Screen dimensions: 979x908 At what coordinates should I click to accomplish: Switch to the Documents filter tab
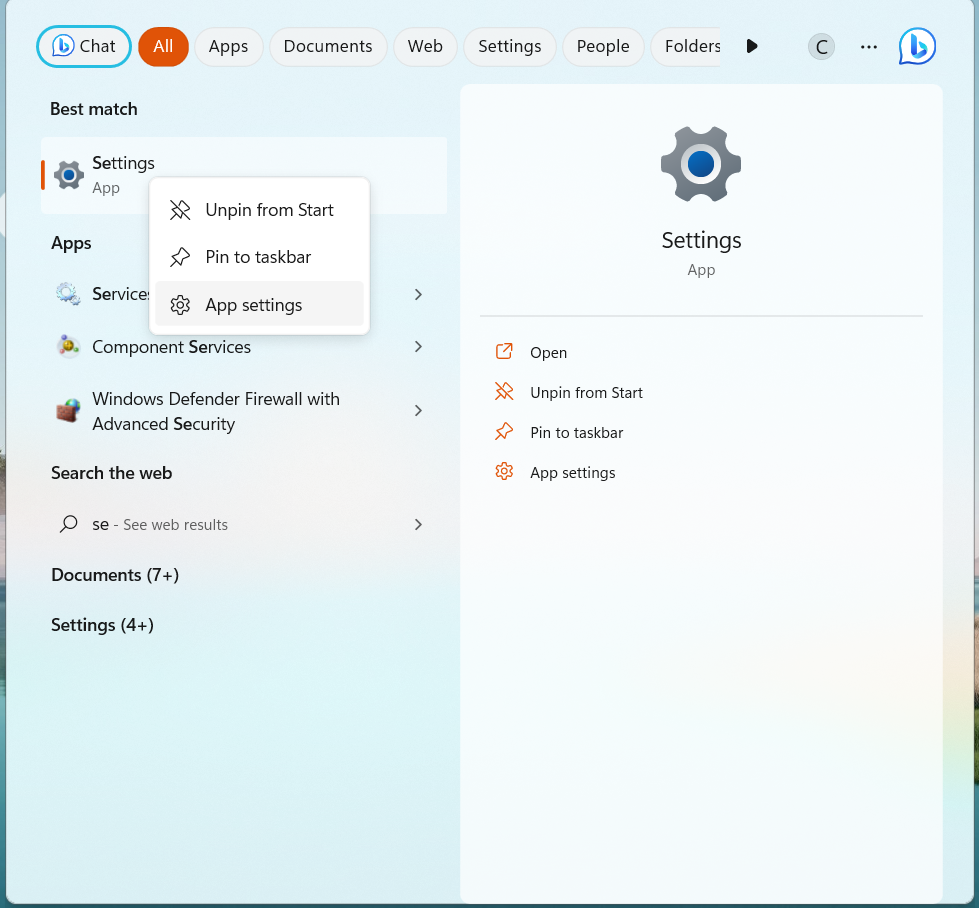(x=328, y=47)
